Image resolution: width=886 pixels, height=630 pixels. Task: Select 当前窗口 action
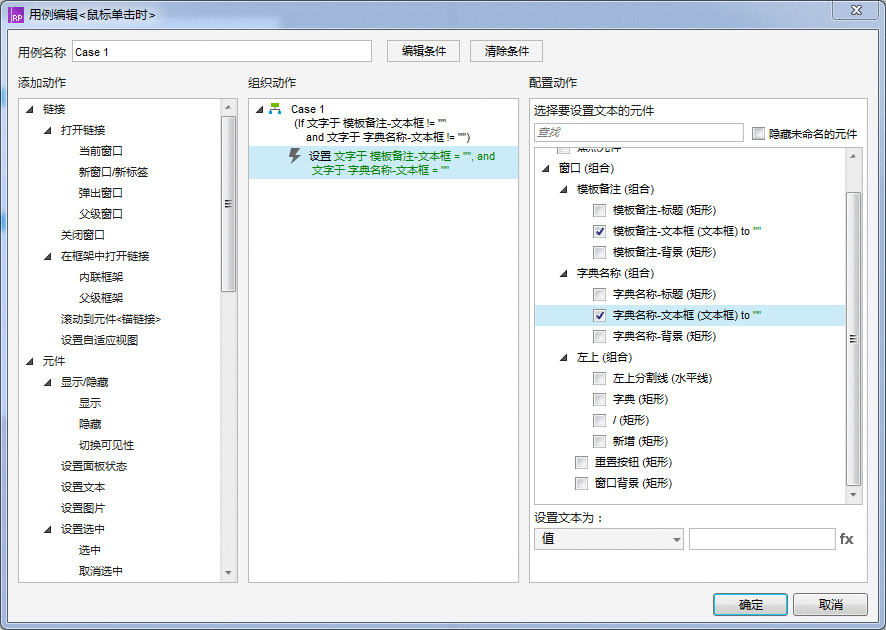[x=101, y=151]
